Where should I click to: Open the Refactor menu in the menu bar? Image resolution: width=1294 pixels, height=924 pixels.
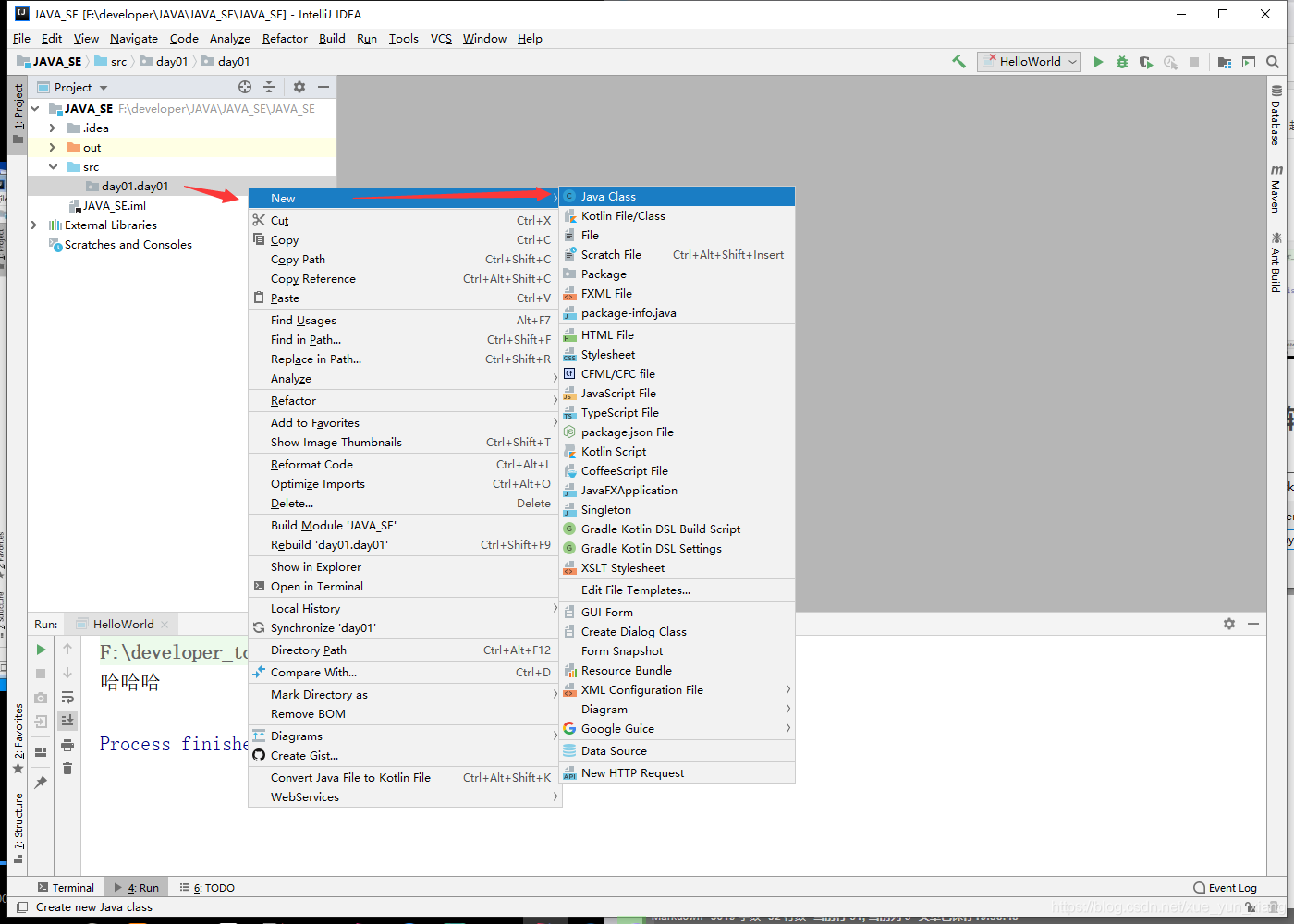coord(285,39)
